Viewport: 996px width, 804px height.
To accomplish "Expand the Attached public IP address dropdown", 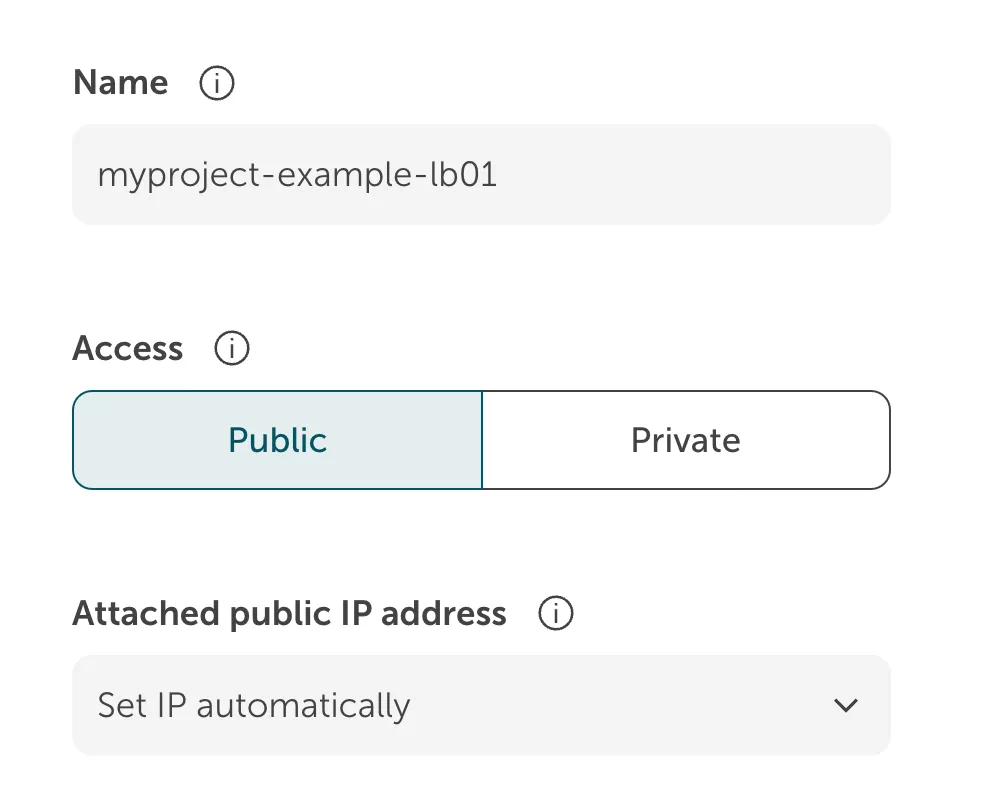I will tap(480, 706).
